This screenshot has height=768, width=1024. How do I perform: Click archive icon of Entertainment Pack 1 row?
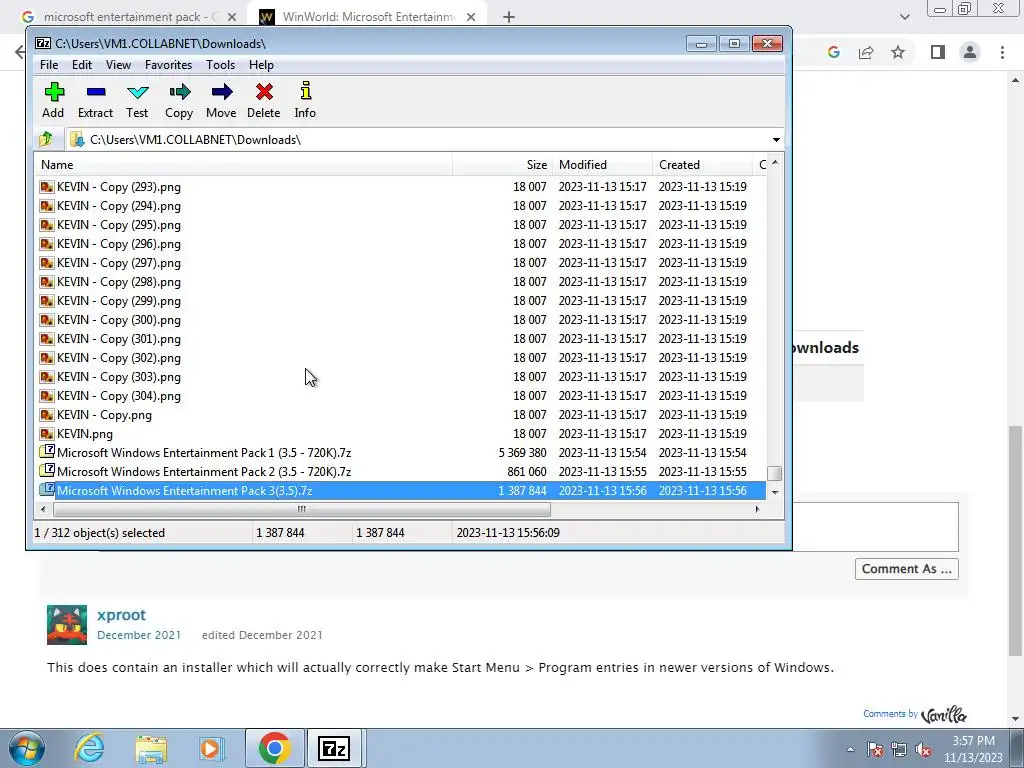click(46, 452)
